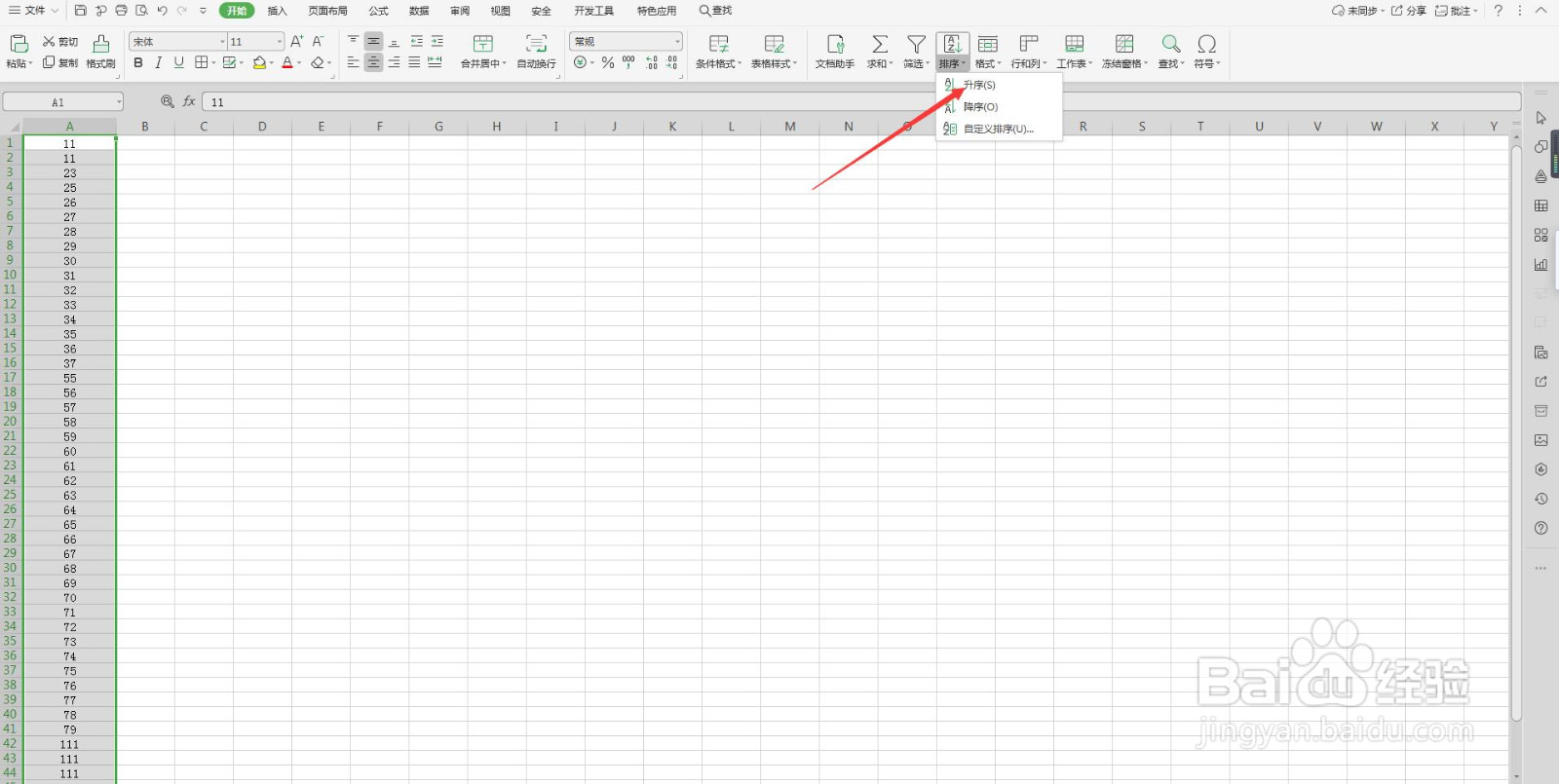Click the percent style icon
This screenshot has height=784, width=1559.
[x=608, y=62]
